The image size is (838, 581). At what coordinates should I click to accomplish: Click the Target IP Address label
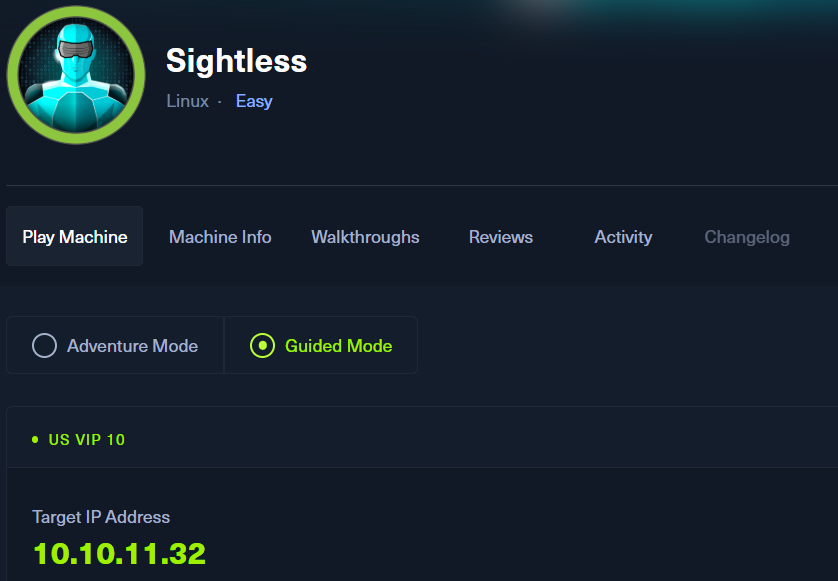[x=101, y=517]
